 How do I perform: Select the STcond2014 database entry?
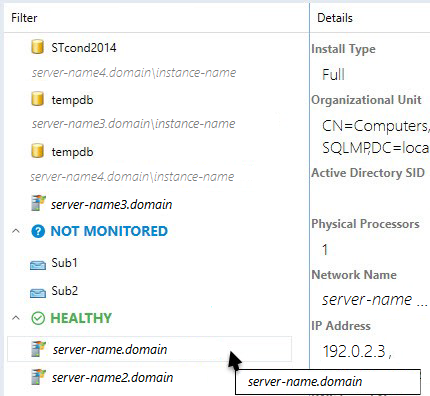(x=84, y=48)
